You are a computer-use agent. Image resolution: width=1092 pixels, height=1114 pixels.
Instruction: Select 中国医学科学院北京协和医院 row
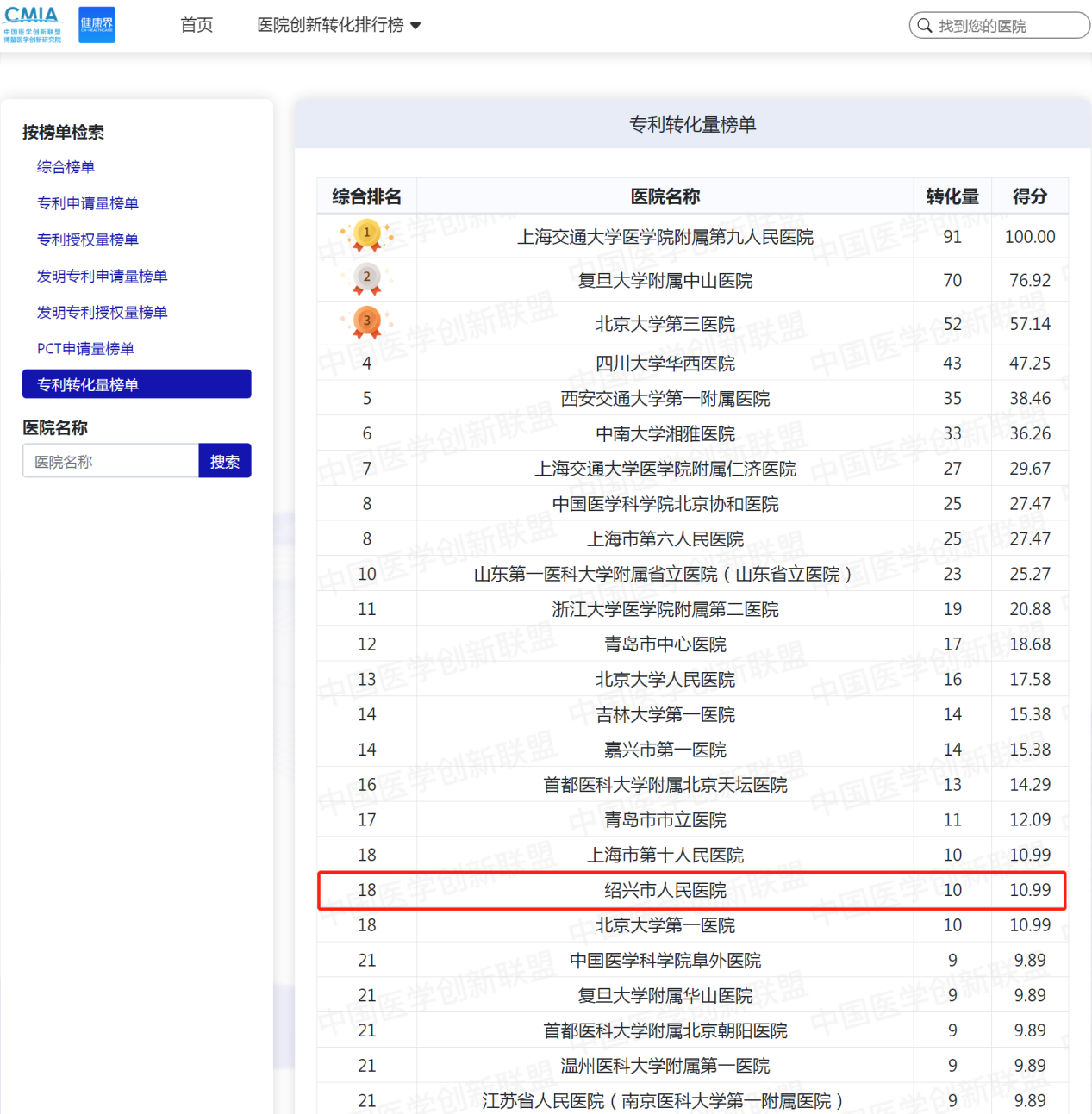click(x=693, y=503)
